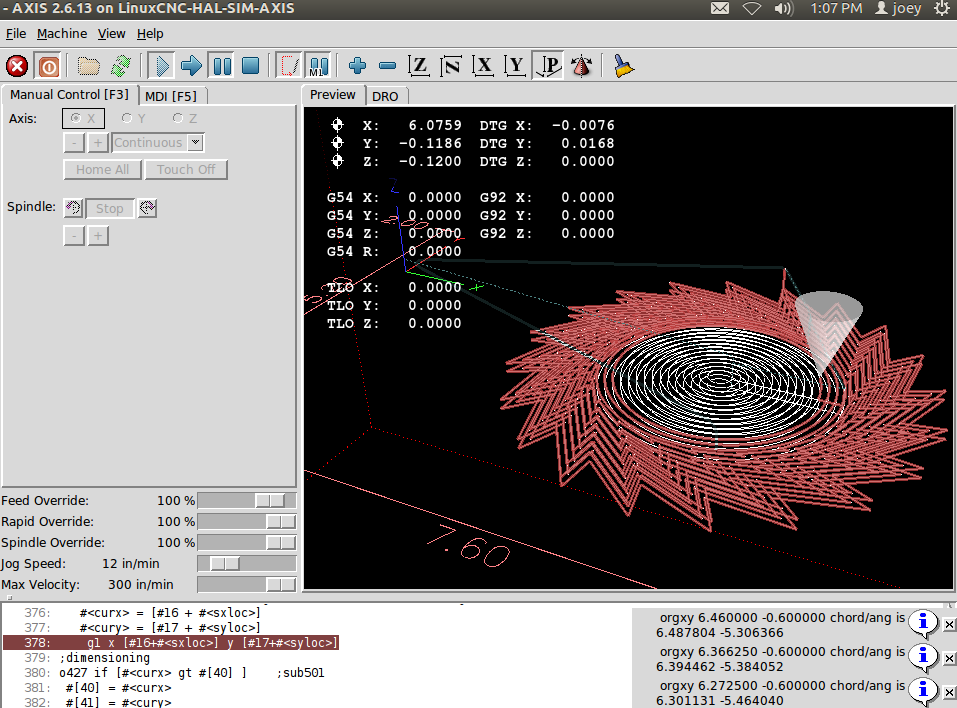This screenshot has height=708, width=957.
Task: Pause the running program
Action: 222,67
